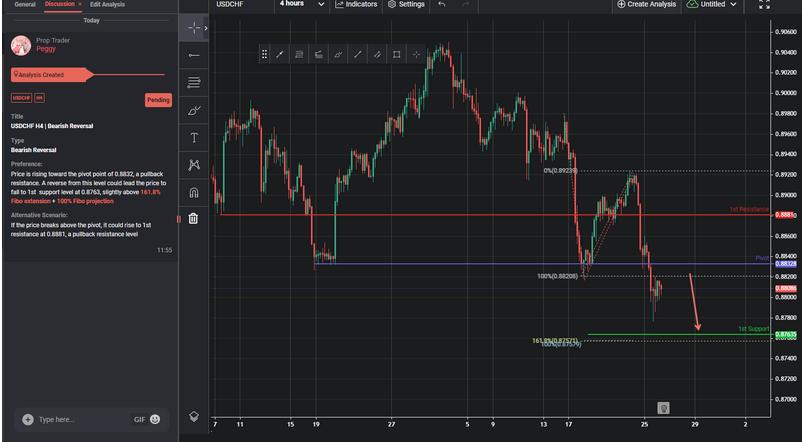Click the 1st Resistance label
The width and height of the screenshot is (802, 442).
point(749,209)
